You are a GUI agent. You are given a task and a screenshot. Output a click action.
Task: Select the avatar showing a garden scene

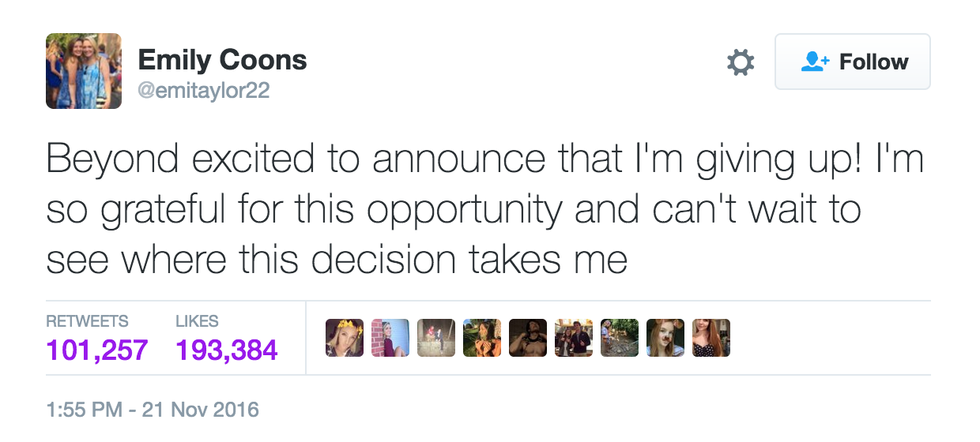(x=620, y=338)
